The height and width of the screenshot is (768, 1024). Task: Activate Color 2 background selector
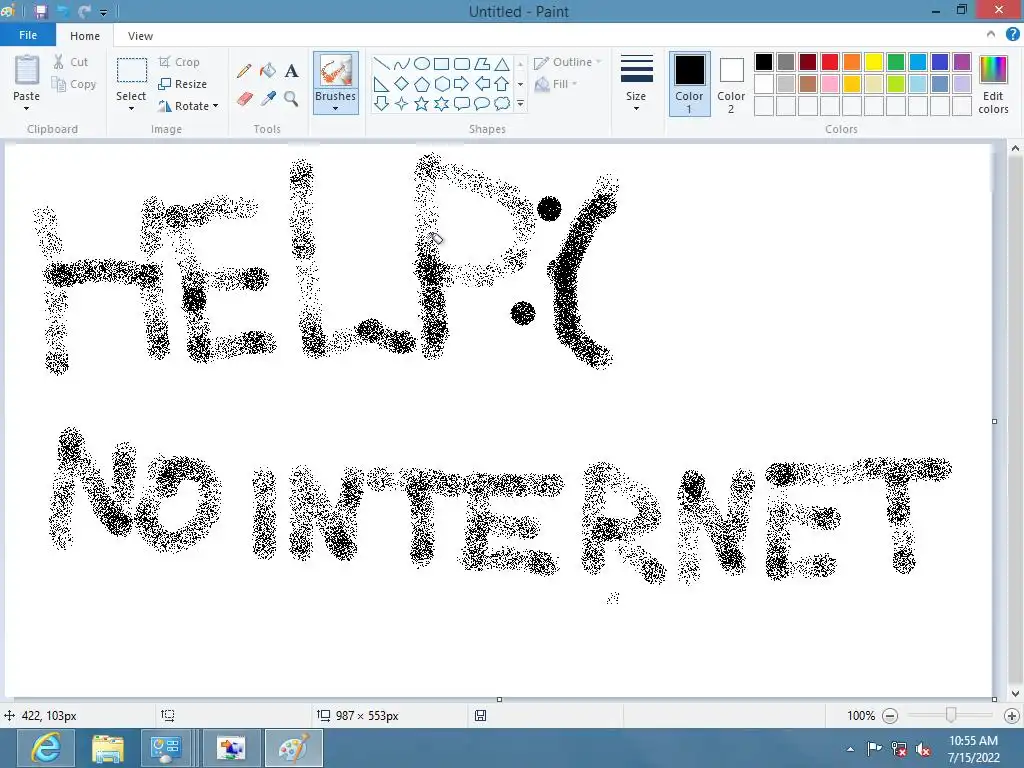pos(731,84)
